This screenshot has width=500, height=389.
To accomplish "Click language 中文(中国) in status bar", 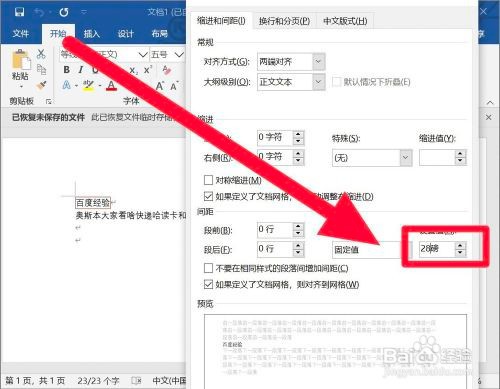I will [x=169, y=380].
